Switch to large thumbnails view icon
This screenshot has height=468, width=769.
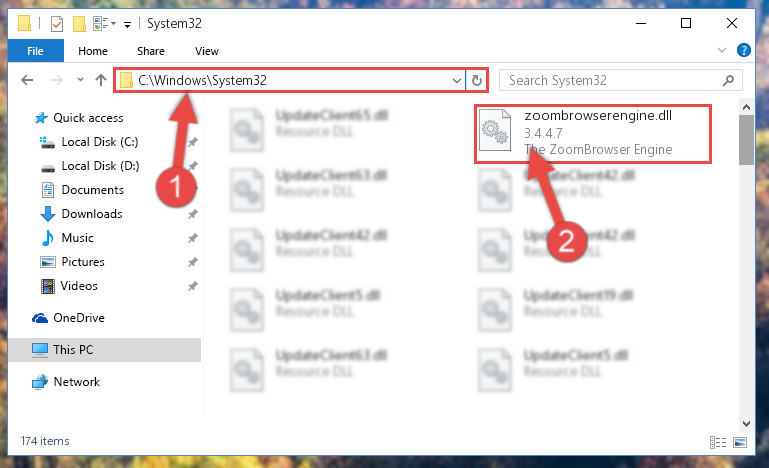(740, 442)
